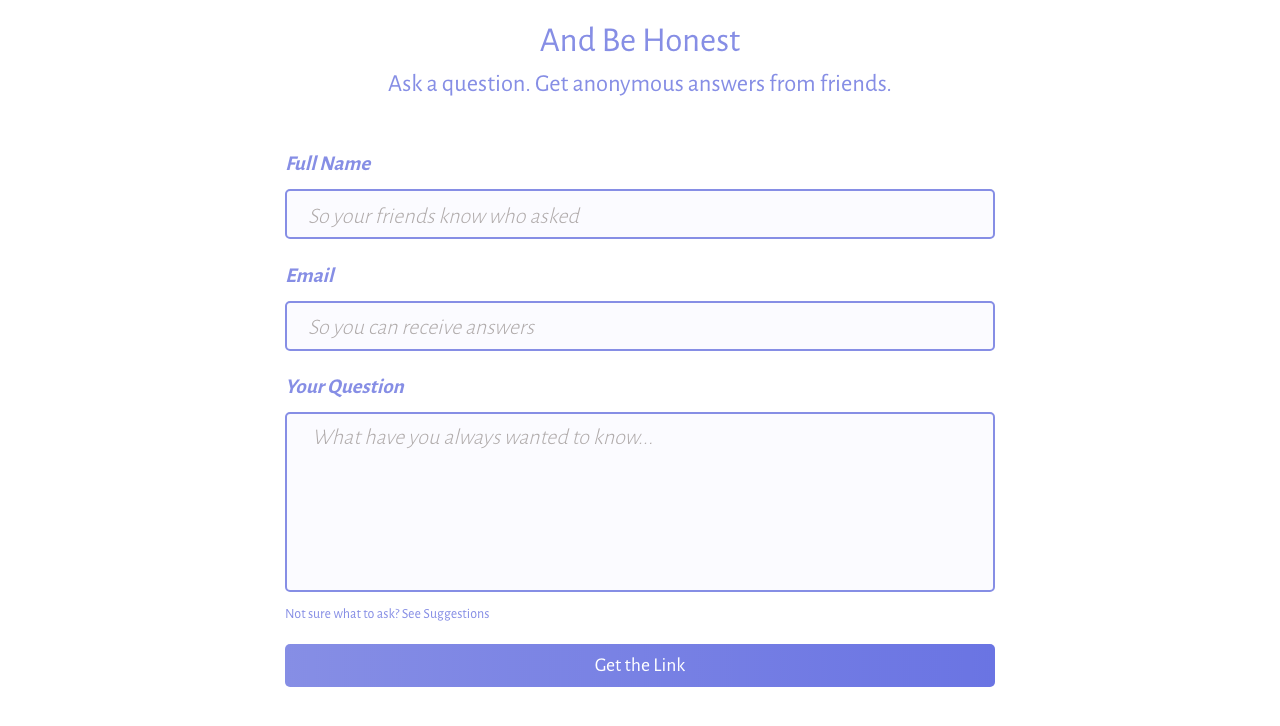
Task: Click 'Not sure what to ask?' helper text
Action: pyautogui.click(x=340, y=613)
